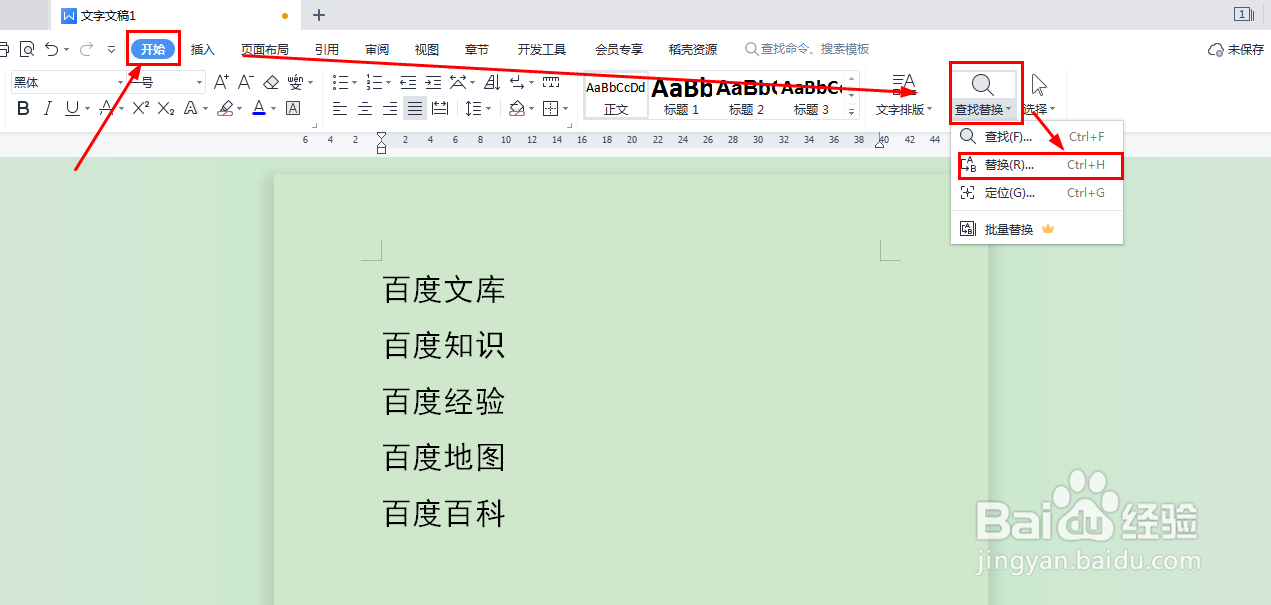Switch to the 开始 ribbon tab
This screenshot has height=605, width=1271.
153,49
